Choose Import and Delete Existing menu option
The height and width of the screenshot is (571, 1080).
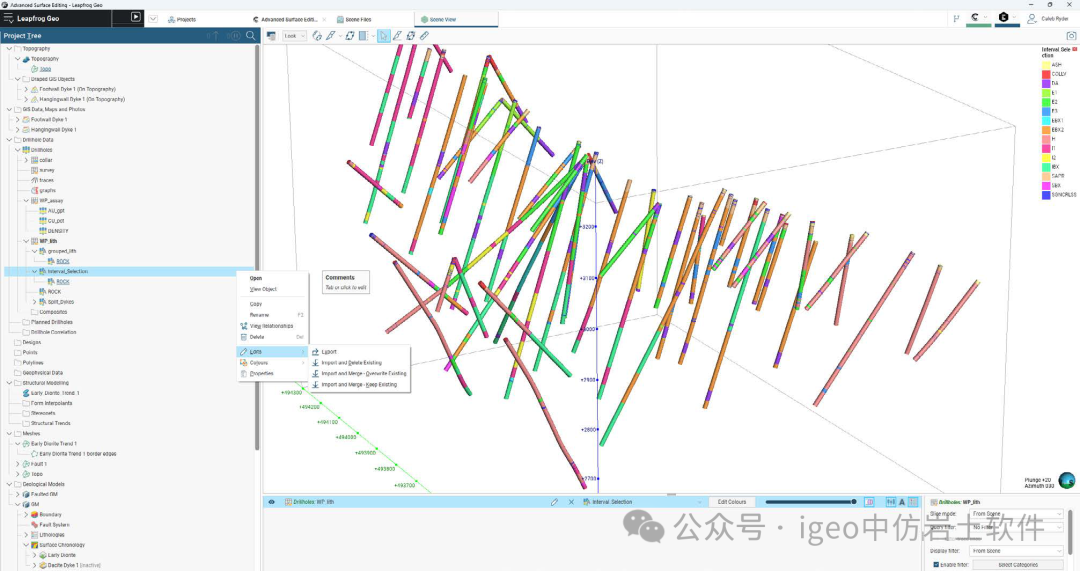click(x=351, y=363)
